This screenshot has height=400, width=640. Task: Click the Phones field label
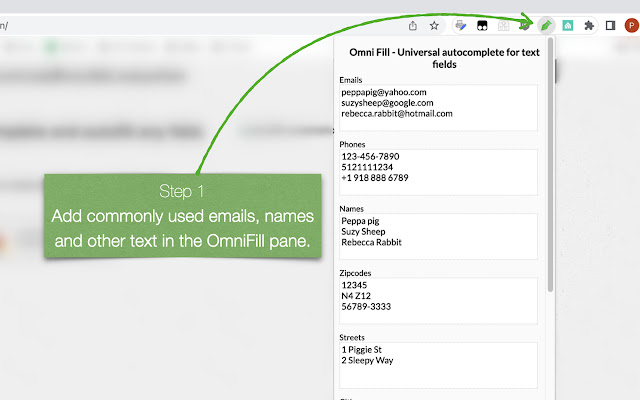click(x=352, y=144)
